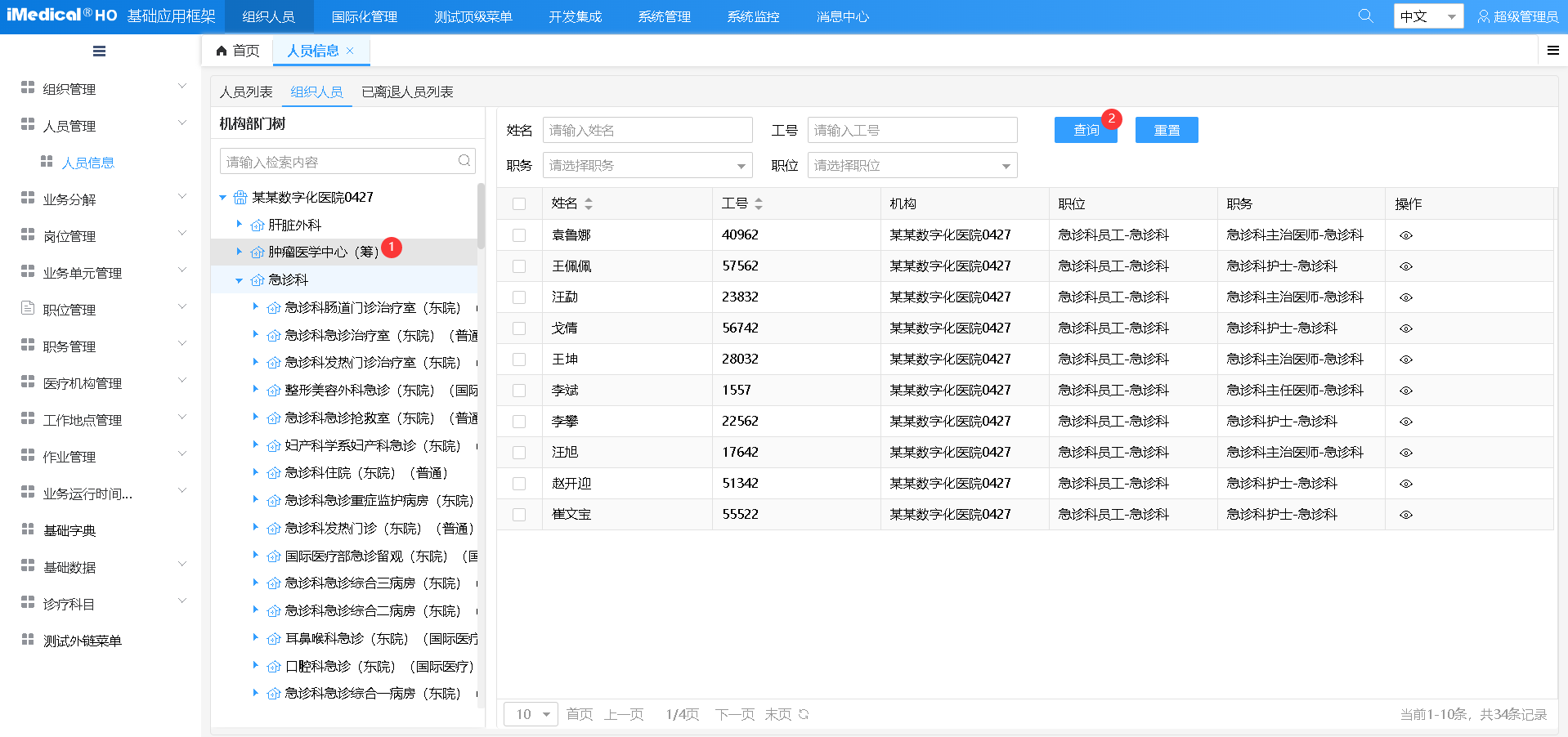Open the 职务 dropdown selector
The width and height of the screenshot is (1568, 737).
647,166
